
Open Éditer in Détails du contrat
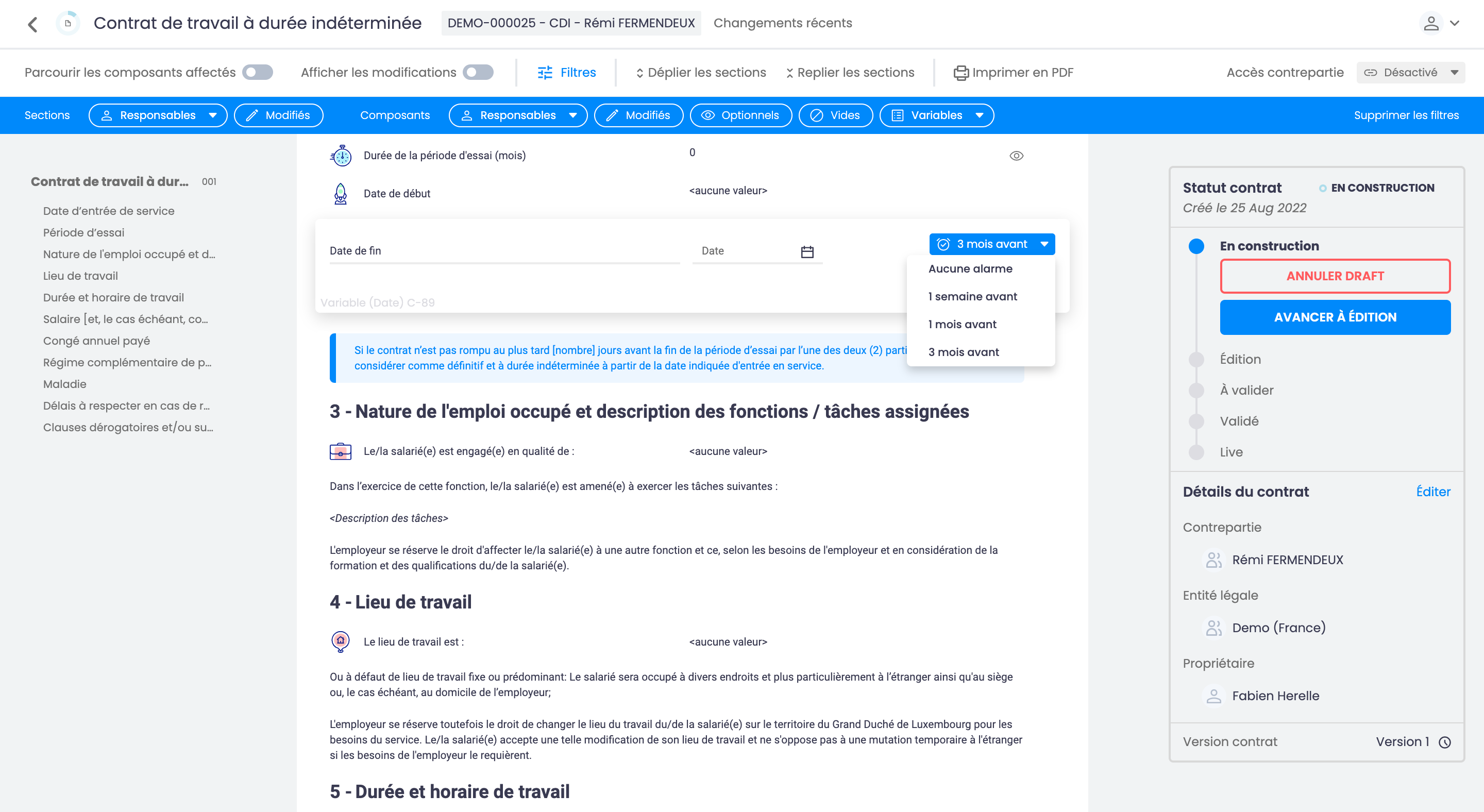[1434, 491]
